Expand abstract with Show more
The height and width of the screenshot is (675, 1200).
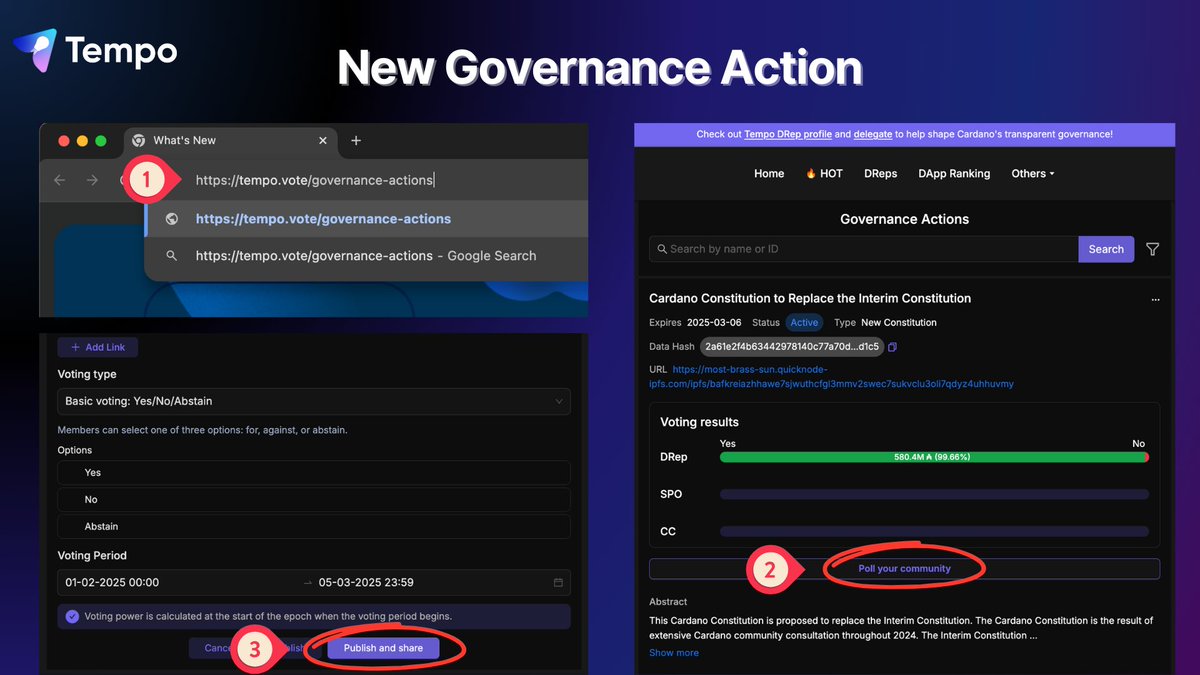point(674,653)
